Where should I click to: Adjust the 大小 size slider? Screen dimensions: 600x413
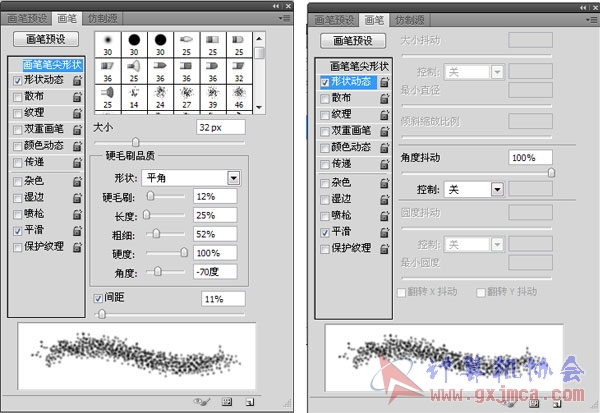point(135,142)
